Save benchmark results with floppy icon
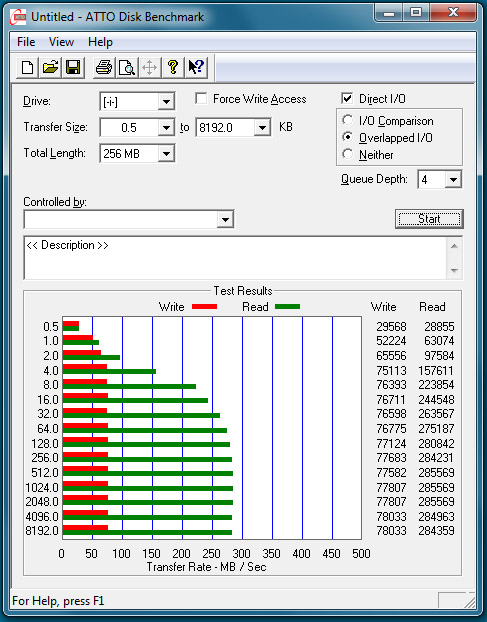Image resolution: width=487 pixels, height=622 pixels. click(x=73, y=67)
